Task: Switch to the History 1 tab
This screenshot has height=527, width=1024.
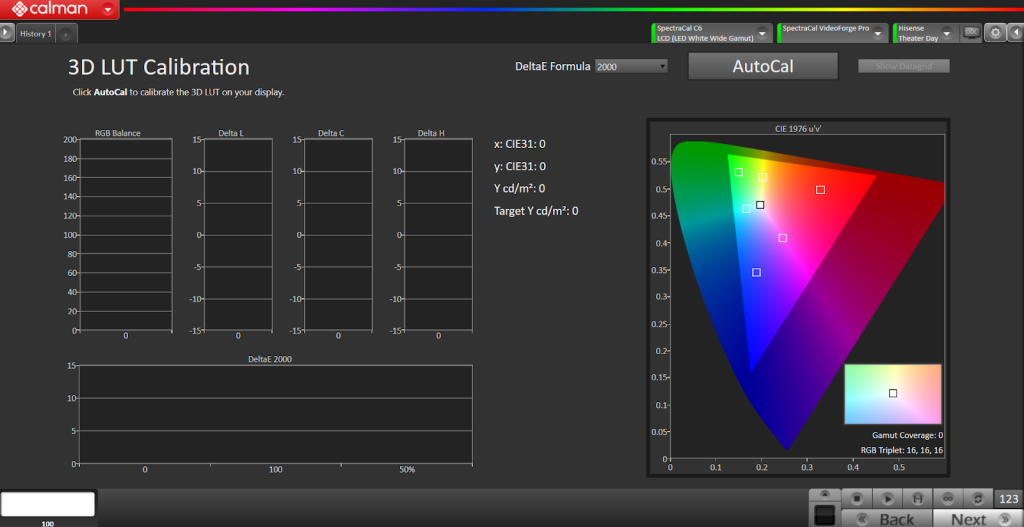Action: pyautogui.click(x=35, y=34)
